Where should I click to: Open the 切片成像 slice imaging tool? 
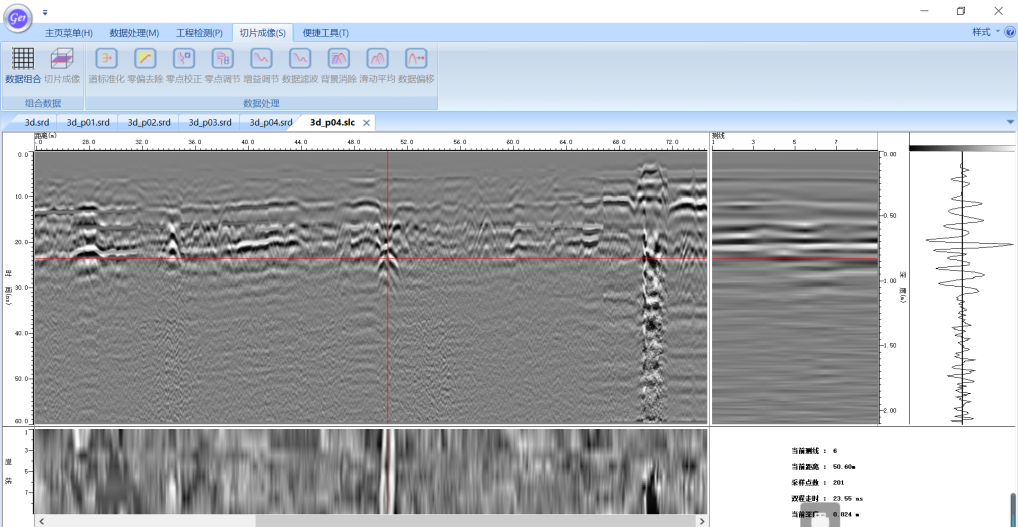(62, 60)
